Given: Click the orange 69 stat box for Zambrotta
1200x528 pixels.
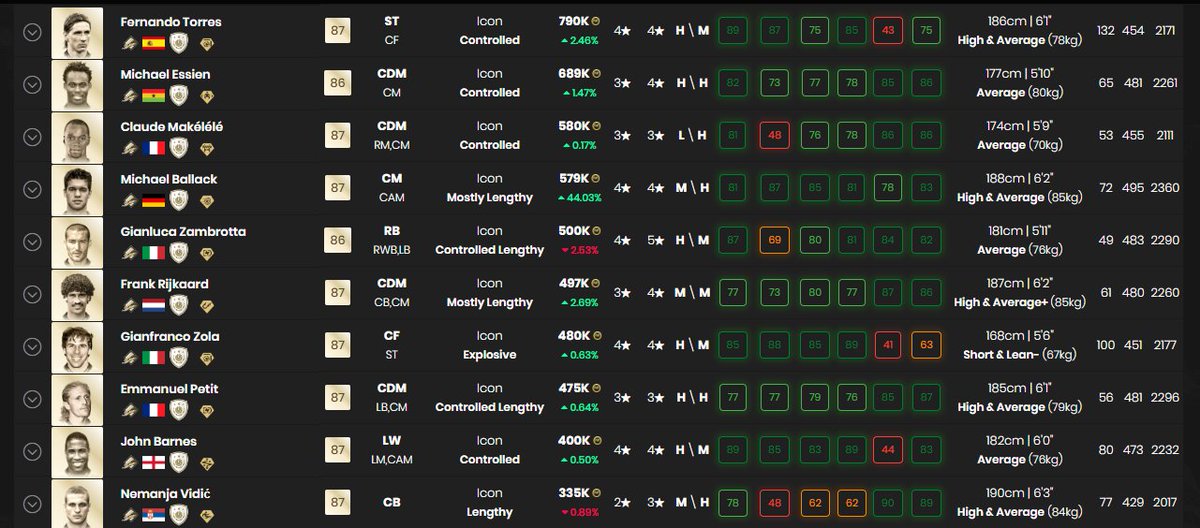Looking at the screenshot, I should coord(773,241).
